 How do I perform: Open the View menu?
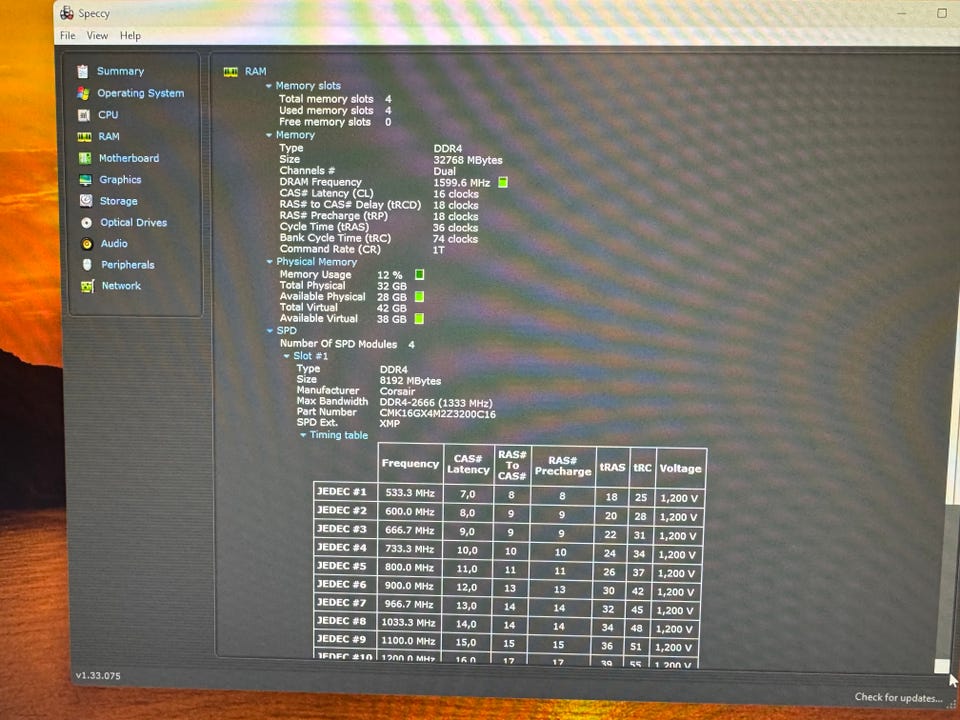pos(97,36)
